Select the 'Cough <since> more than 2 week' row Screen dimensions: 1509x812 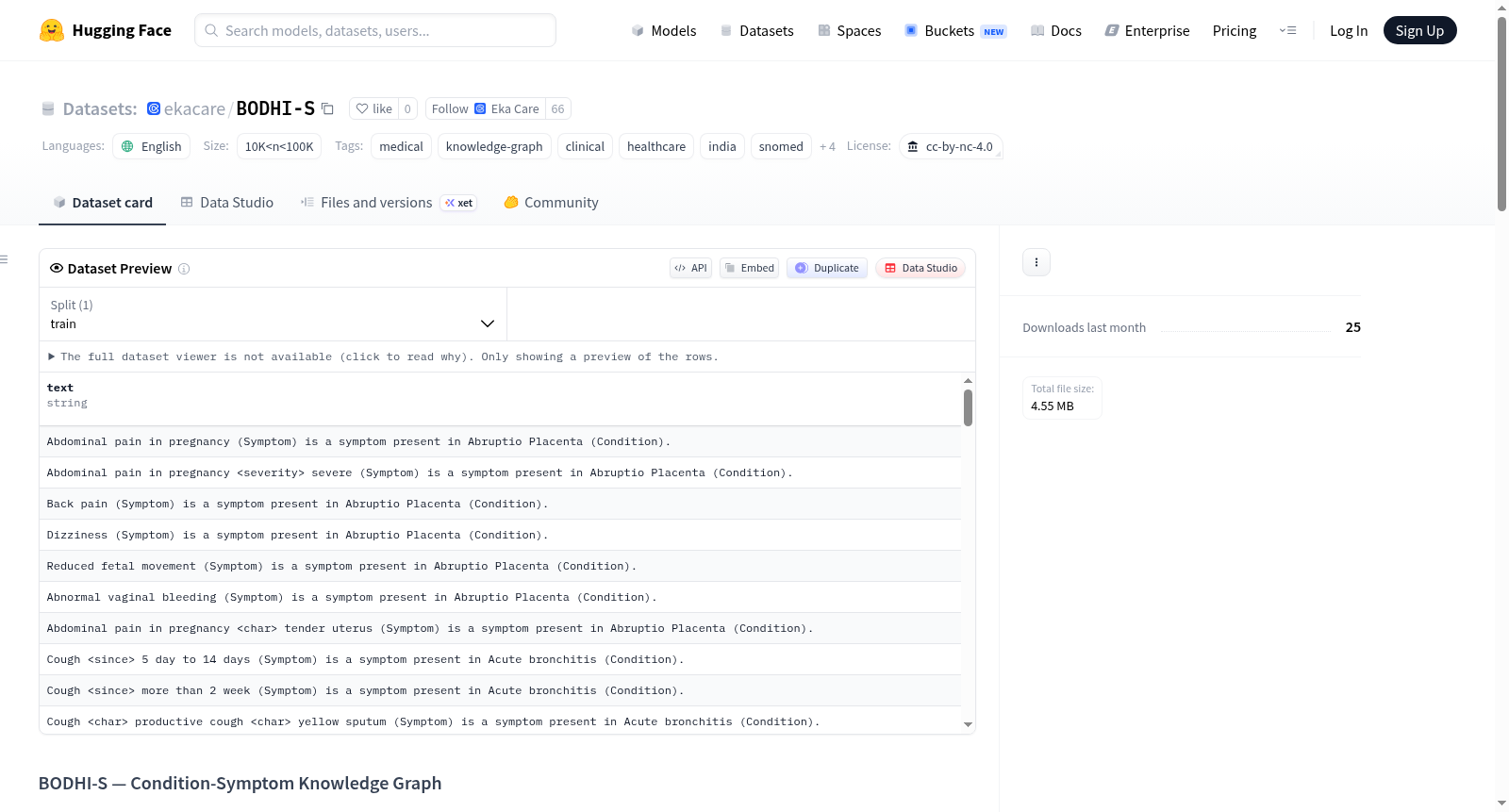pyautogui.click(x=500, y=690)
